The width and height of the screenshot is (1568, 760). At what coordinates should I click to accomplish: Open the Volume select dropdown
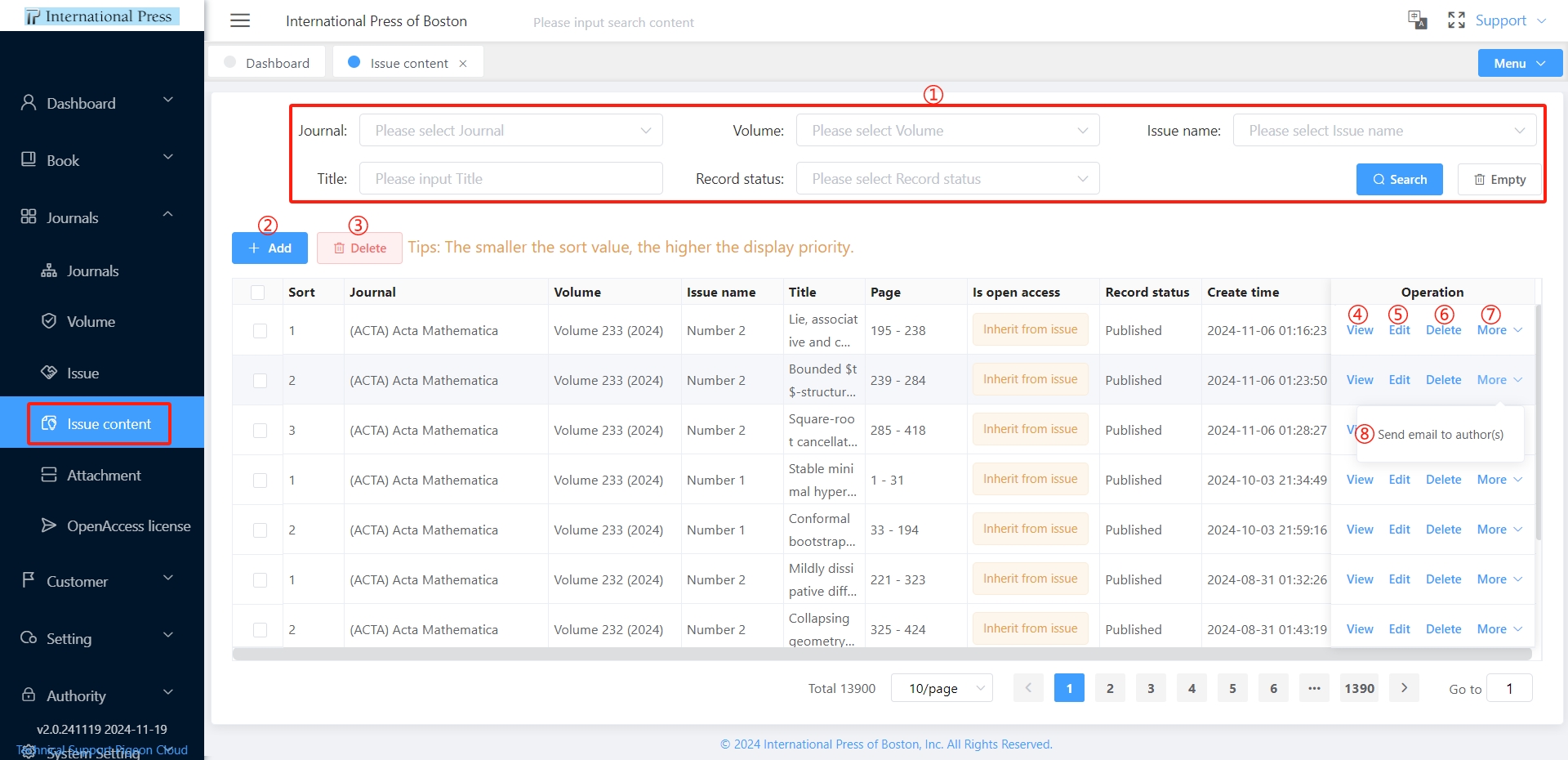tap(947, 130)
